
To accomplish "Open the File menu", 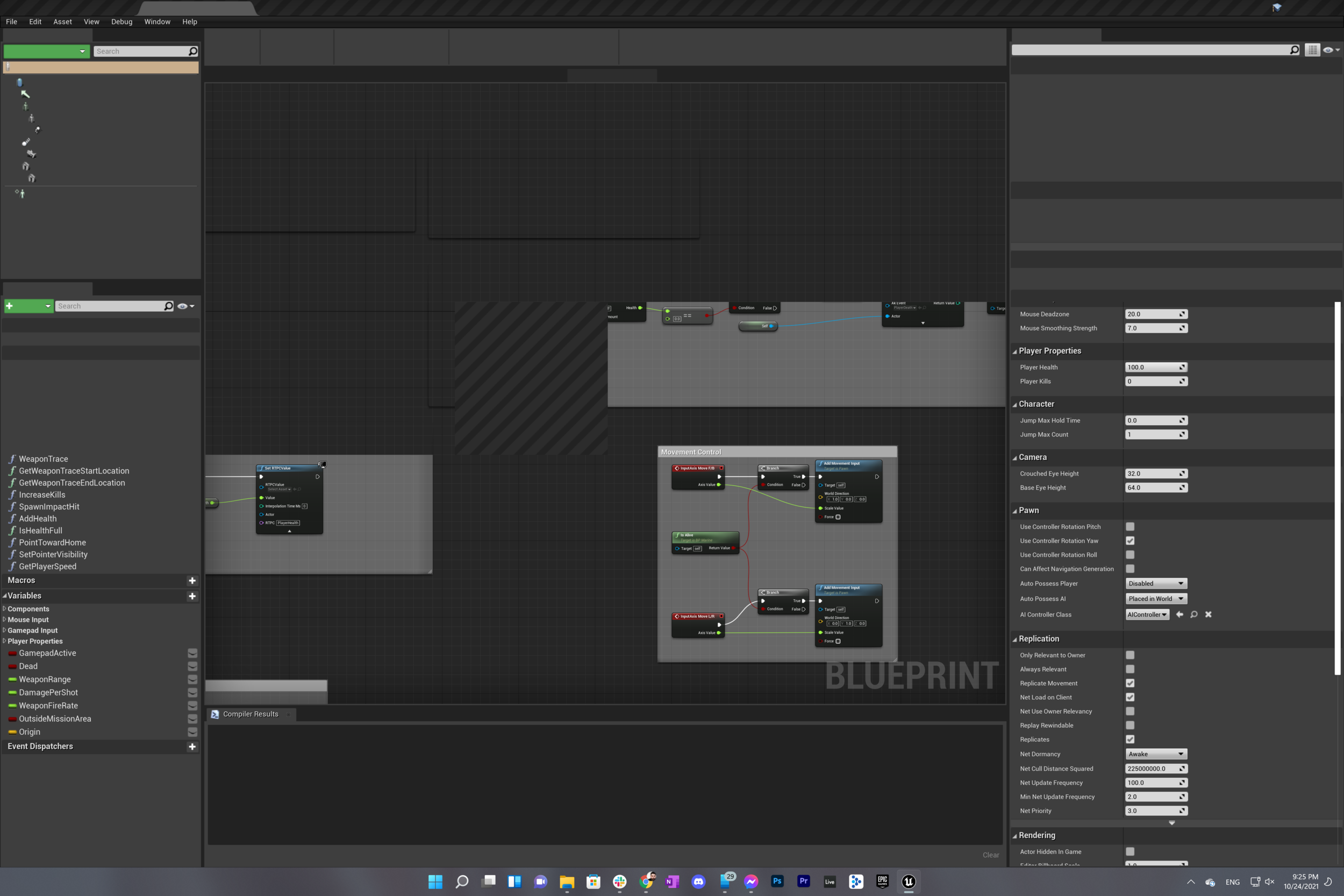I will (11, 21).
